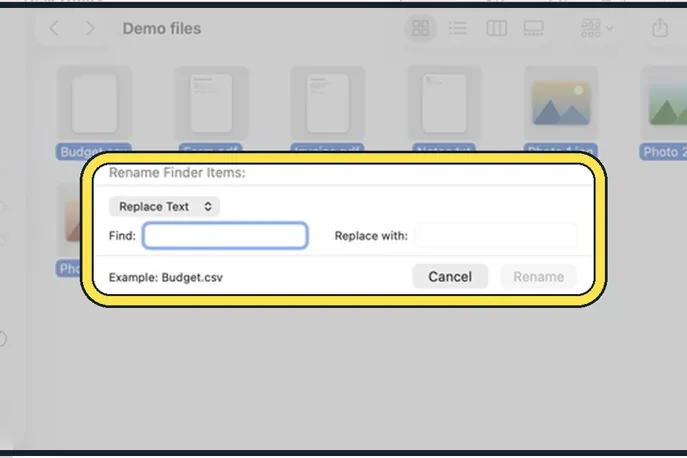Select the third document file thumbnail
This screenshot has height=458, width=687.
328,104
